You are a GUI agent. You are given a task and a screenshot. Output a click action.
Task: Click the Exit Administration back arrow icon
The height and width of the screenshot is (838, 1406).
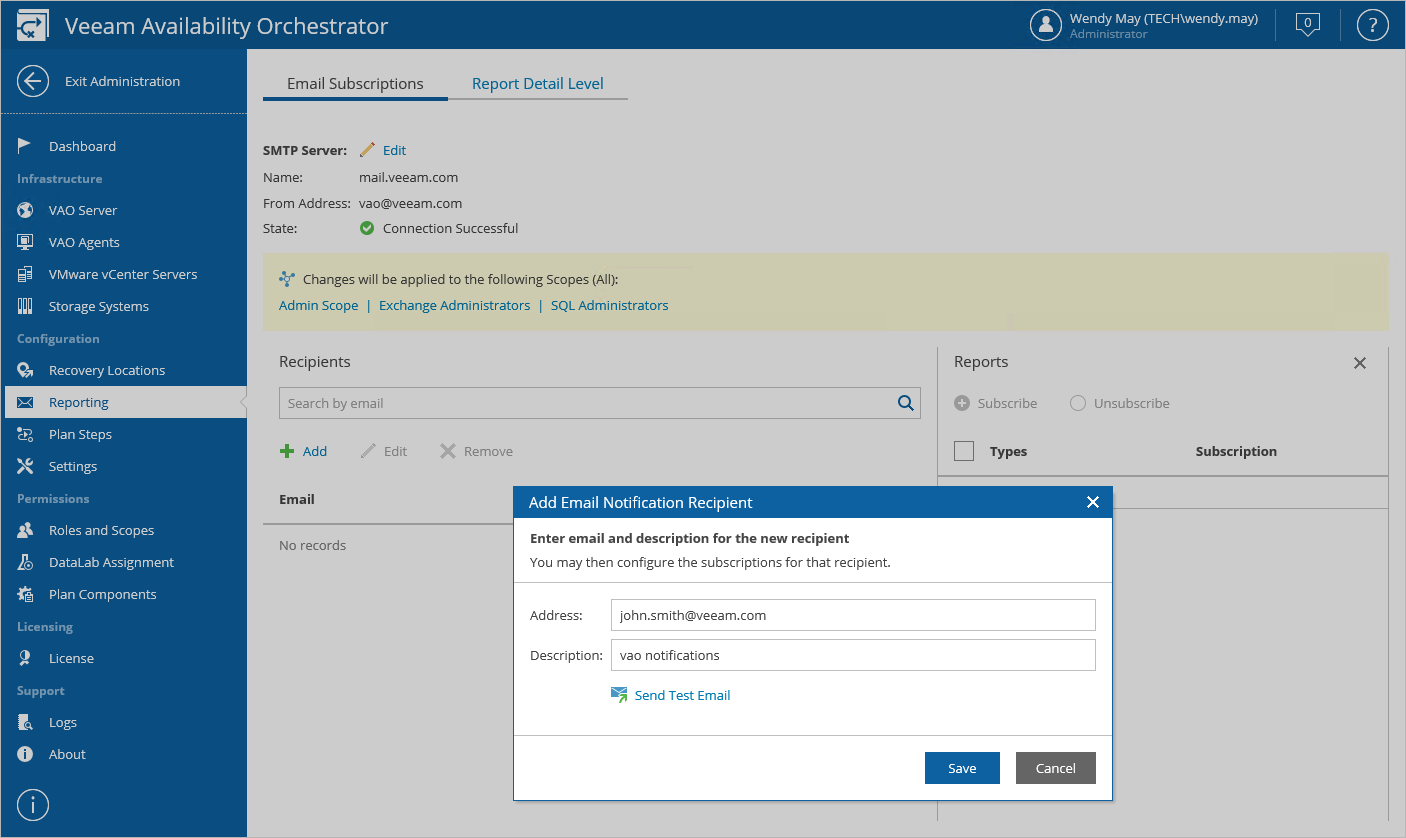(x=33, y=82)
